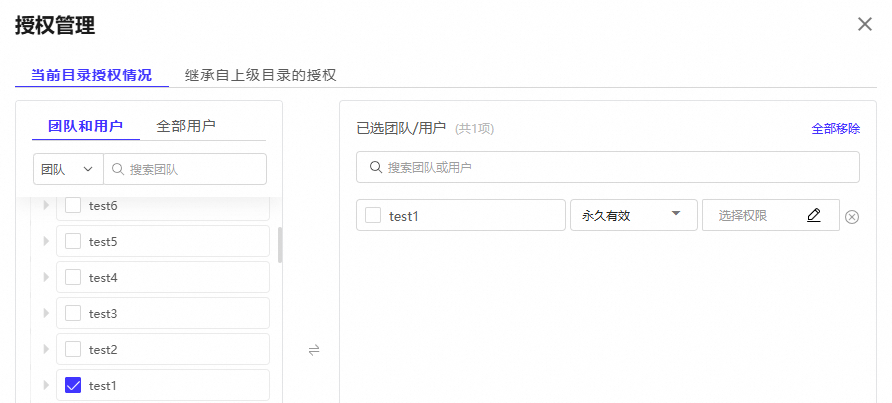This screenshot has height=403, width=892.
Task: Expand the test3 tree node
Action: pyautogui.click(x=47, y=313)
